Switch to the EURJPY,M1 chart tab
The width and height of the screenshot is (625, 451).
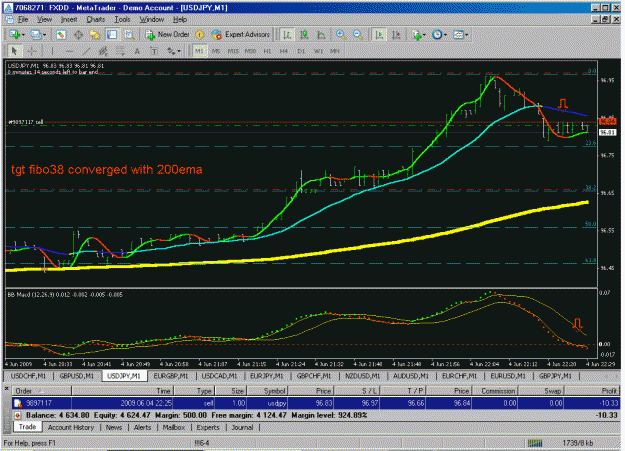click(266, 376)
